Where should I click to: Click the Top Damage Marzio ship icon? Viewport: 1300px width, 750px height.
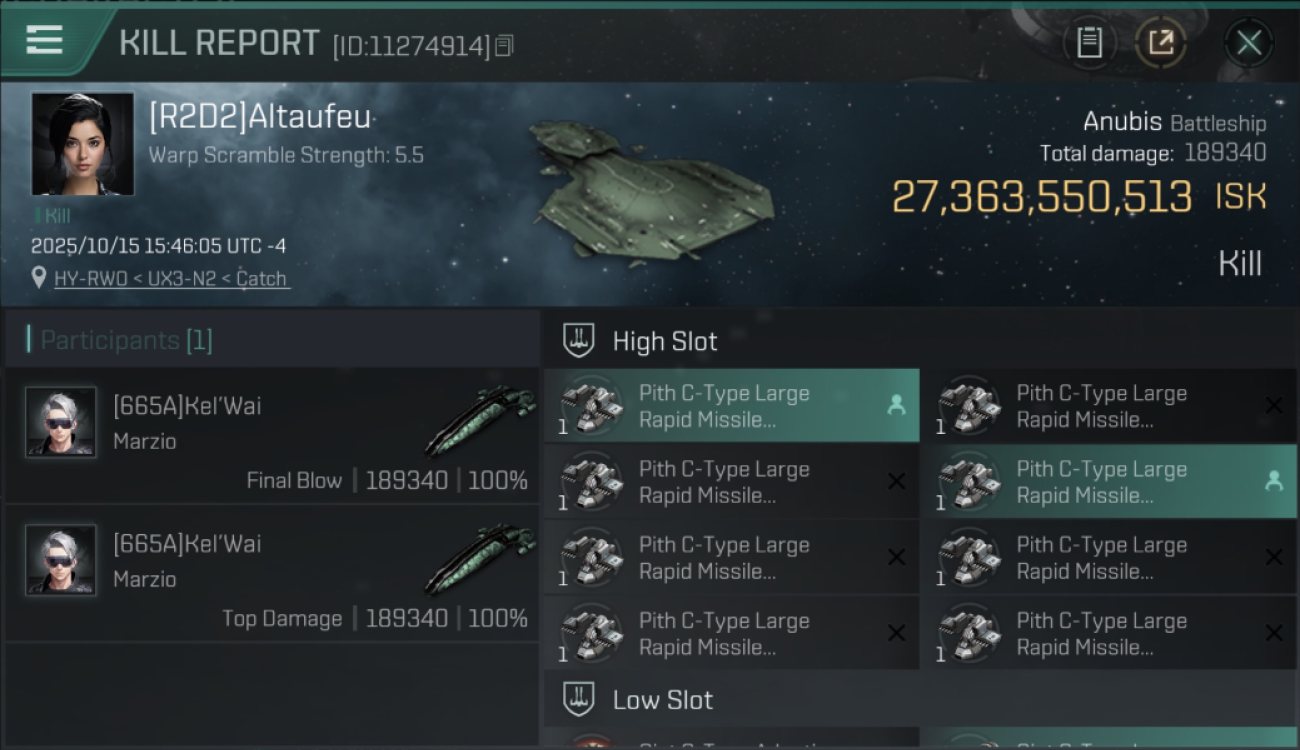pos(479,560)
